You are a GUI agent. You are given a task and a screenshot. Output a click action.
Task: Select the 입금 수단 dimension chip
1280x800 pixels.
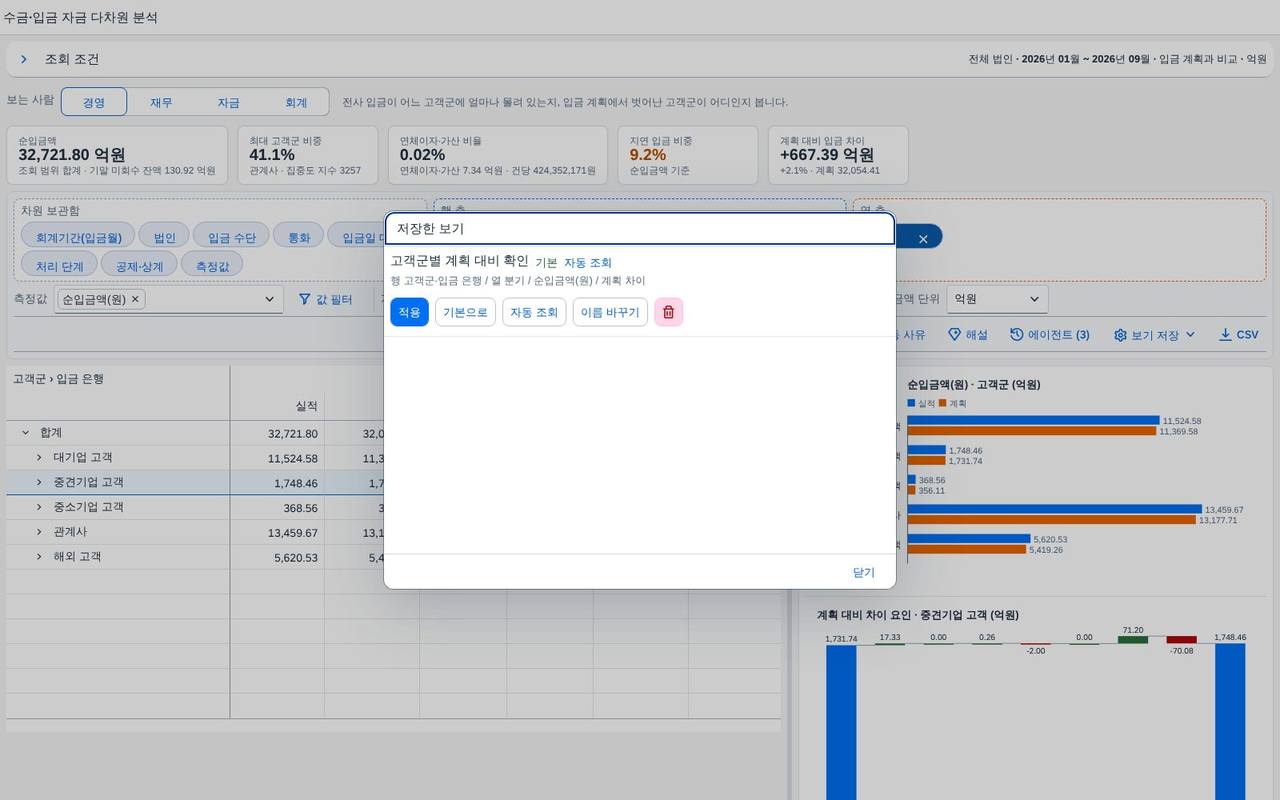coord(230,237)
